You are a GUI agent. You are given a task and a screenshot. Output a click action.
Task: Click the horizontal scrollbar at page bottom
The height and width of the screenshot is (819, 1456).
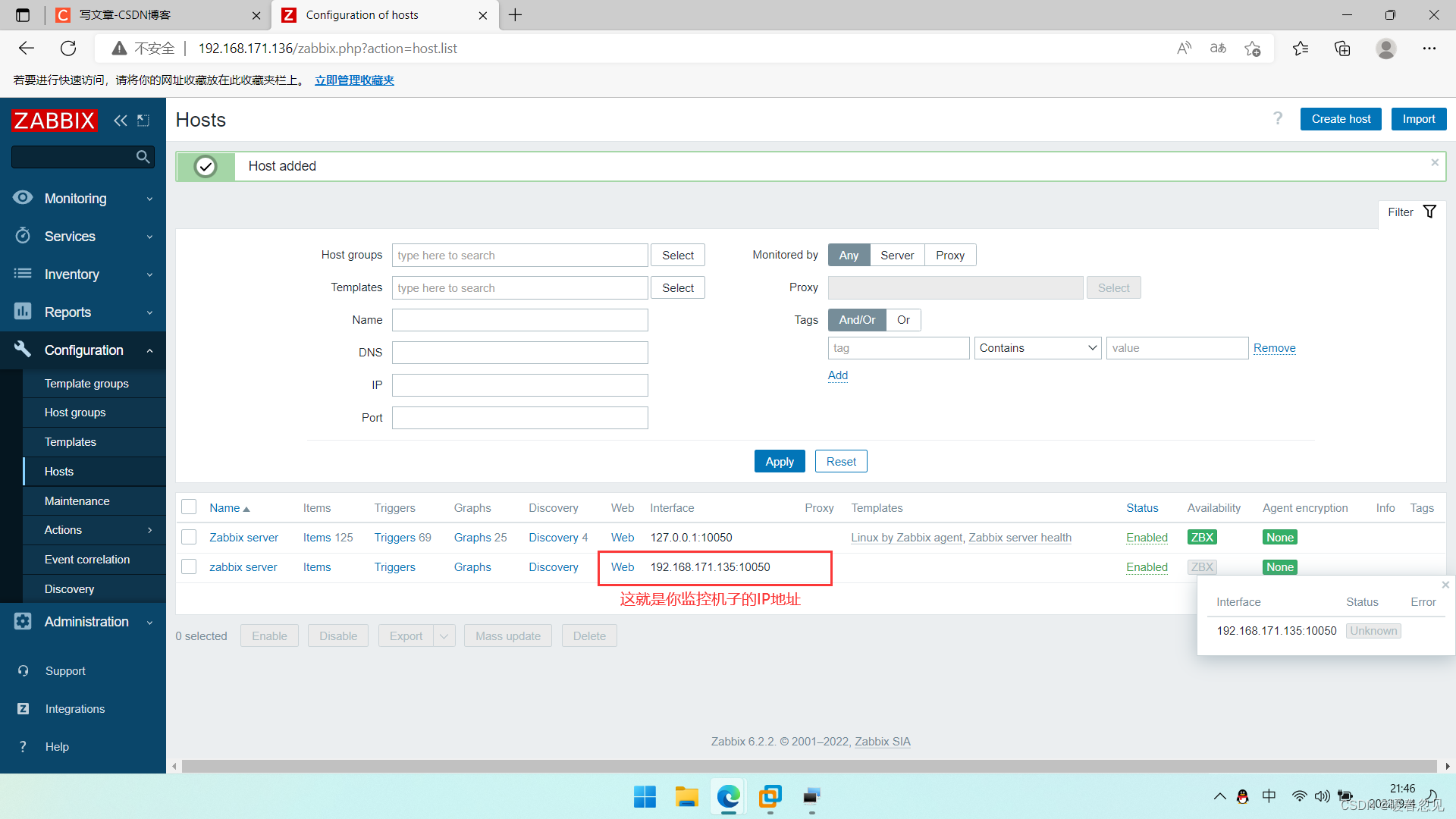[x=808, y=766]
